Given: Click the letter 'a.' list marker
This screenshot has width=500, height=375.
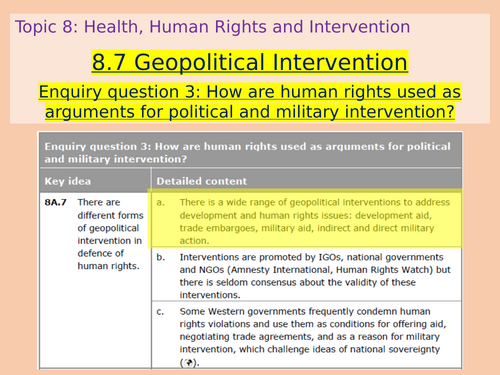Looking at the screenshot, I should coord(160,202).
